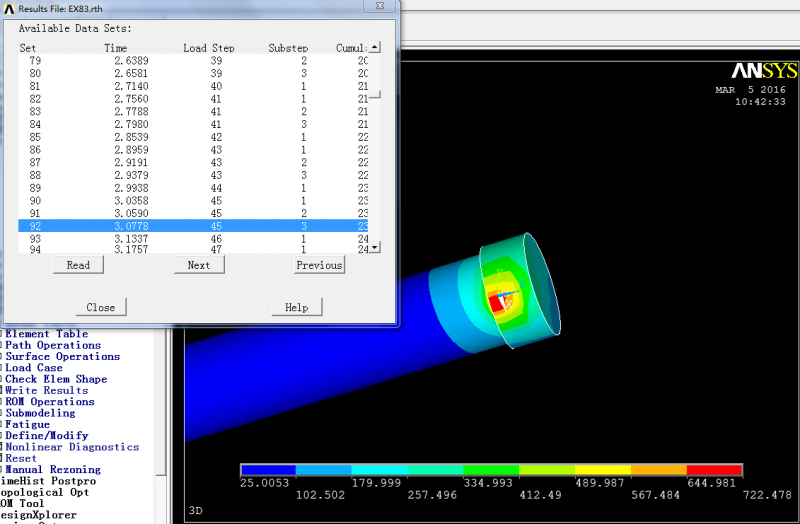Expand Path Operations menu item
Image resolution: width=800 pixels, height=524 pixels.
53,345
